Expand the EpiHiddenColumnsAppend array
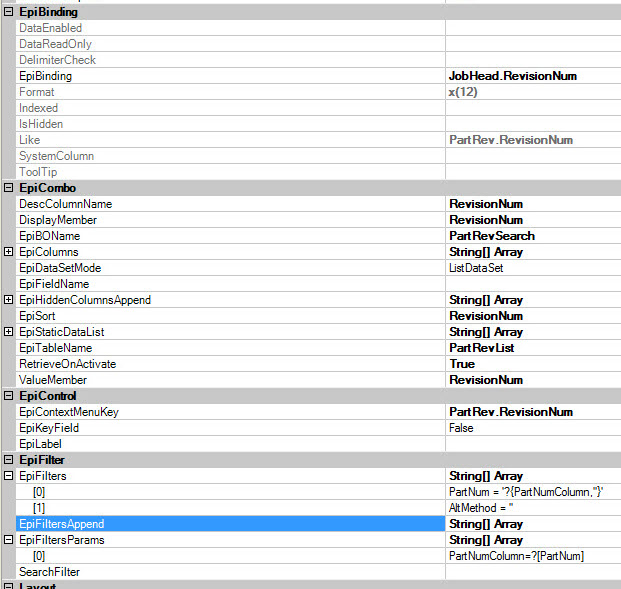The width and height of the screenshot is (621, 589). pos(8,300)
